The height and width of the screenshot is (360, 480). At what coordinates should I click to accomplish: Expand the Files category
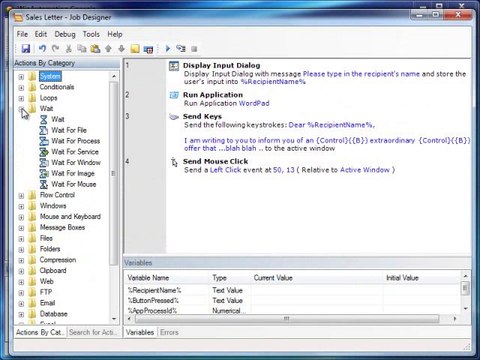(x=21, y=239)
